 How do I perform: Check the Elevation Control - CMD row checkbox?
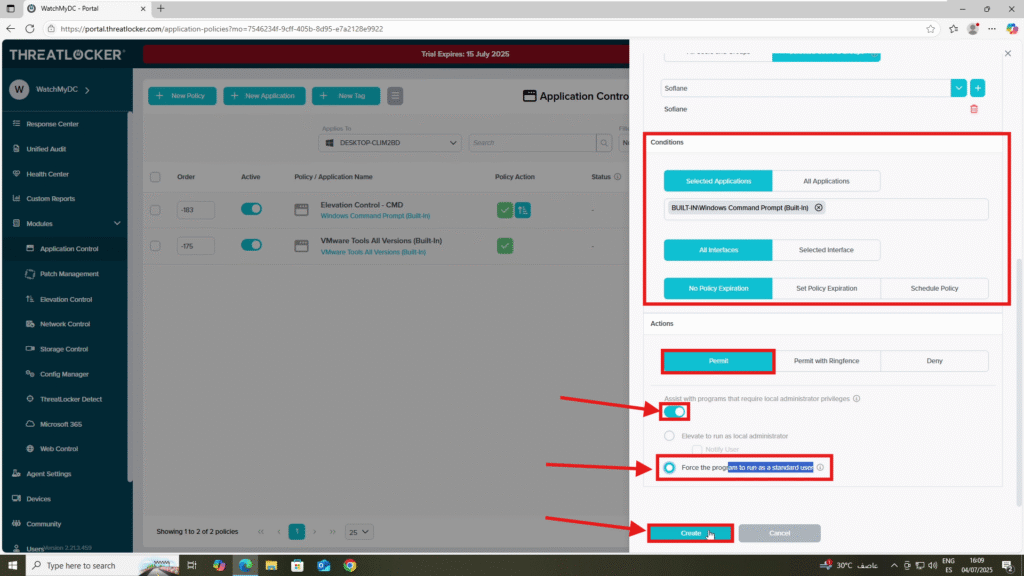pos(155,210)
